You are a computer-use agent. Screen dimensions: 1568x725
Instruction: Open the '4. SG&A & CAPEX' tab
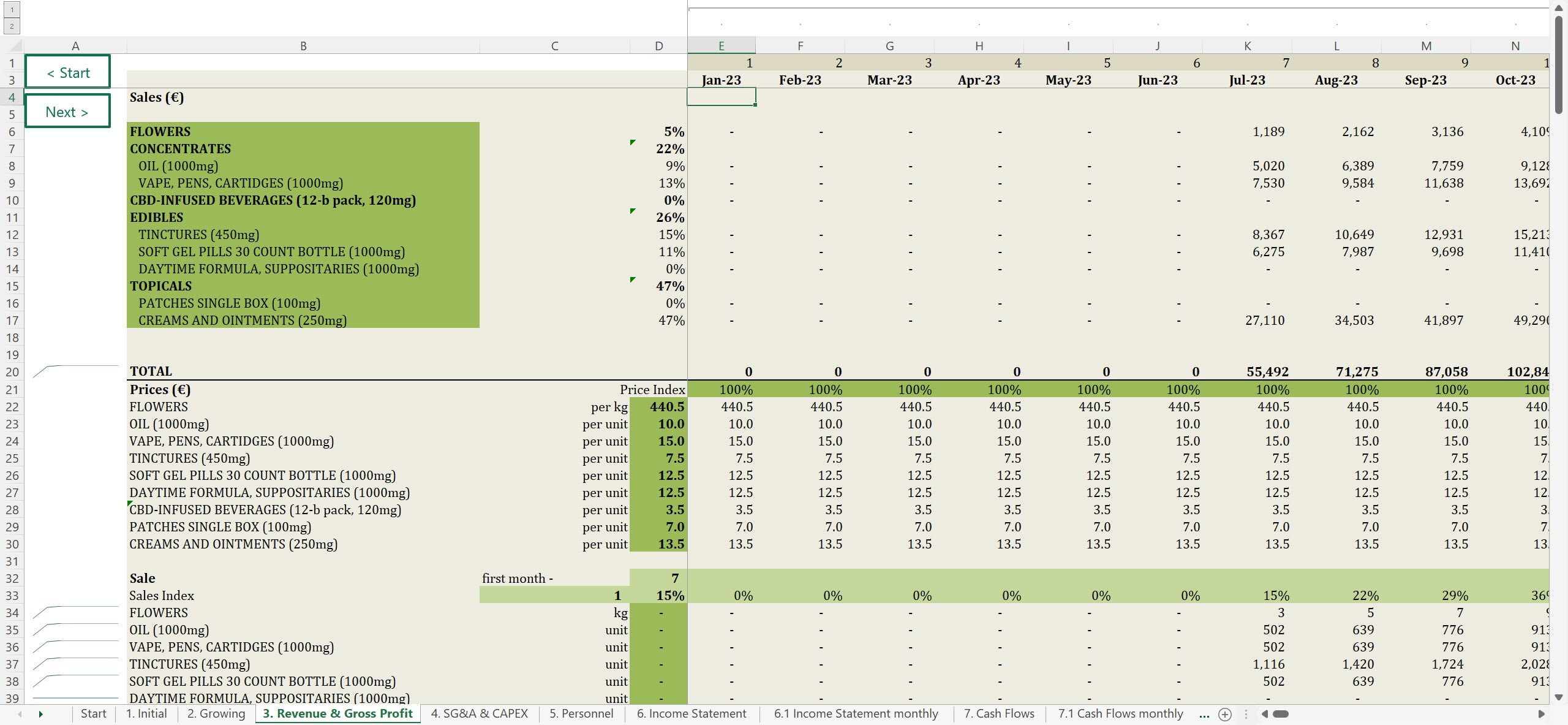[479, 714]
